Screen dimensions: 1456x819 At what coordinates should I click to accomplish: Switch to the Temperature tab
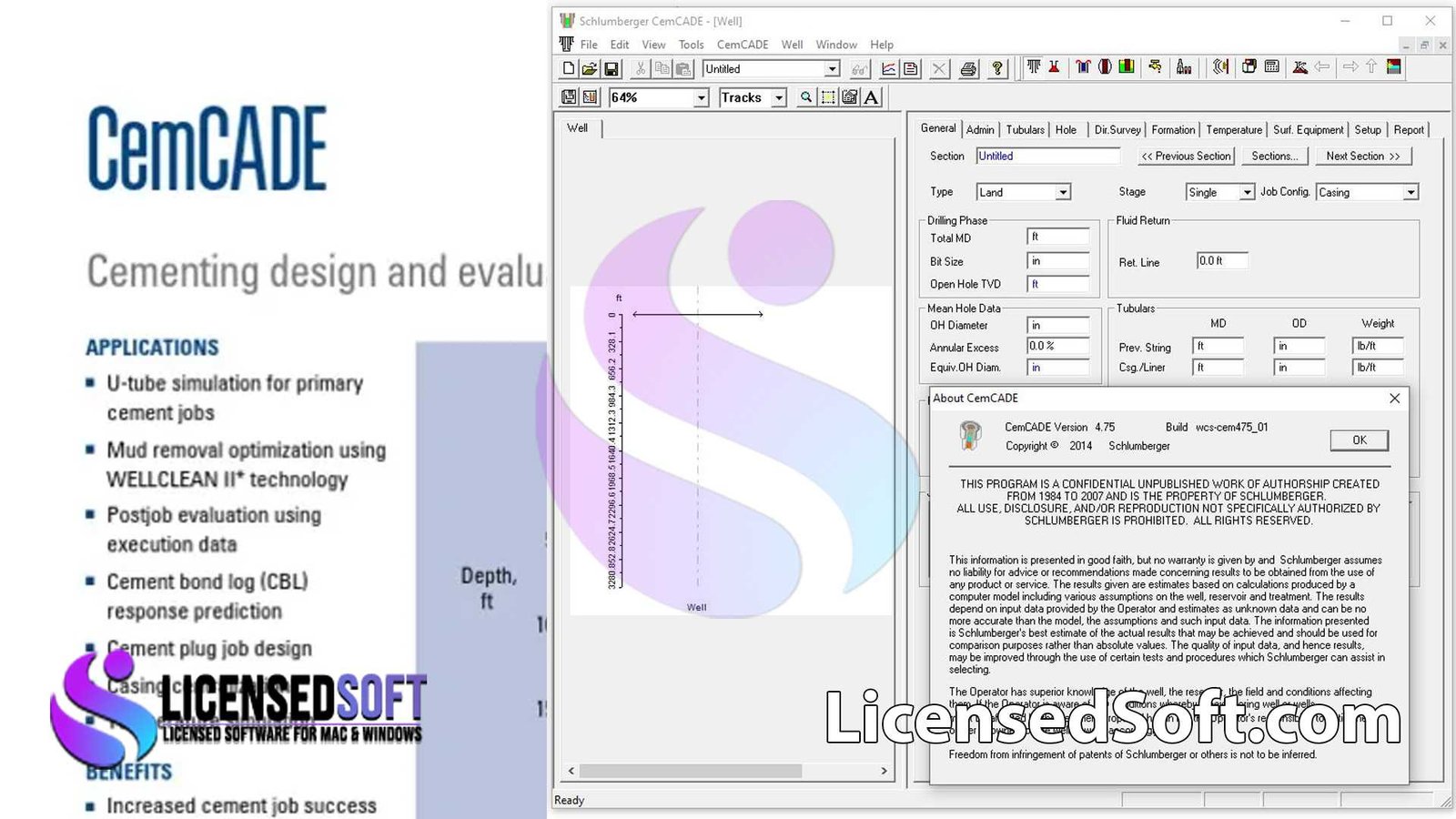click(1234, 130)
